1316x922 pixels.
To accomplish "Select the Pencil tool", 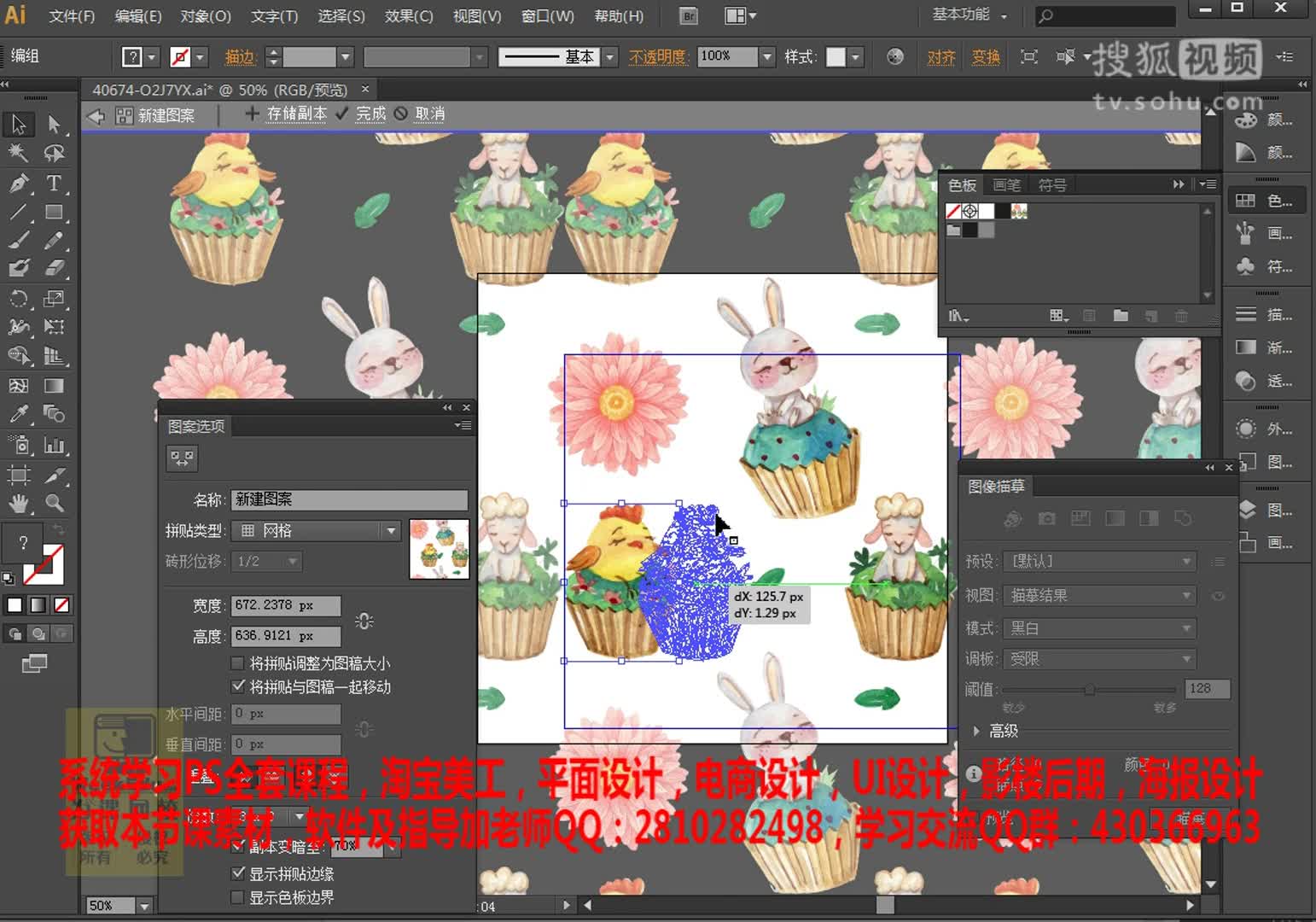I will [x=54, y=241].
